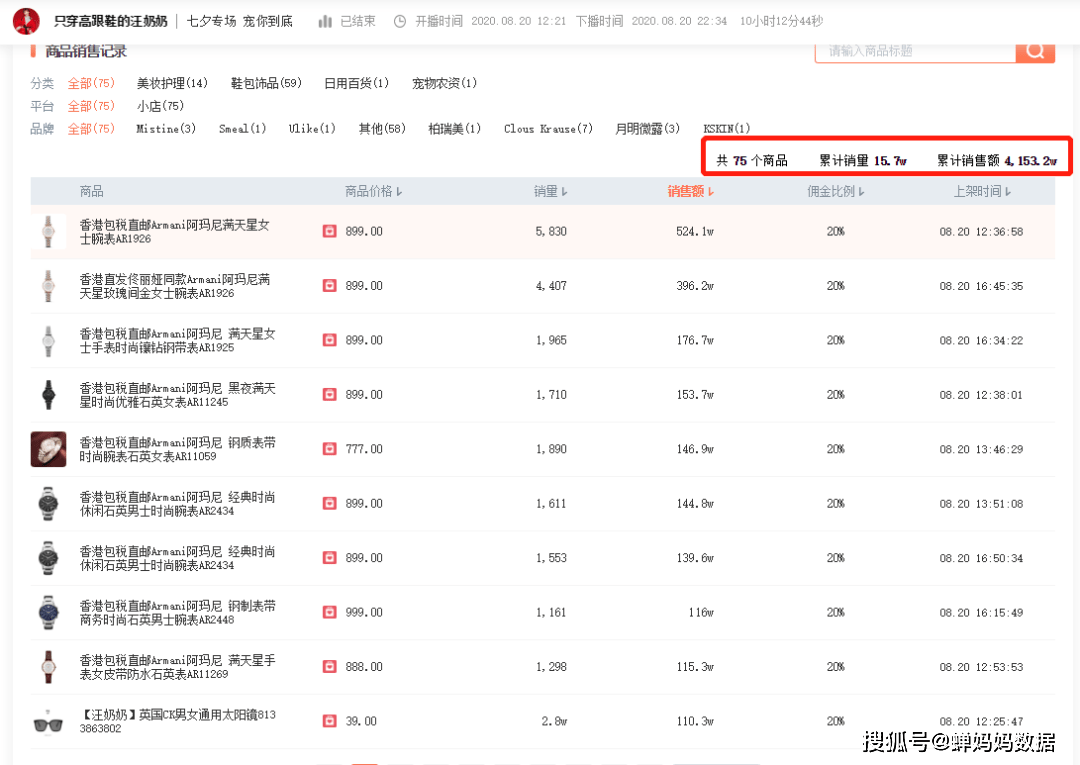Sort the table by 商品价格 column

pos(373,191)
